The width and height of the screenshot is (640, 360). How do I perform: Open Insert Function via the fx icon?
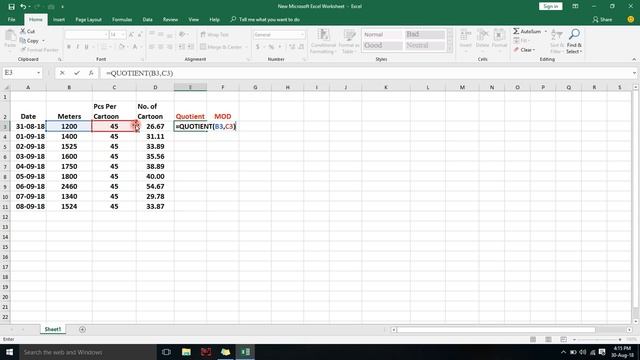point(91,73)
